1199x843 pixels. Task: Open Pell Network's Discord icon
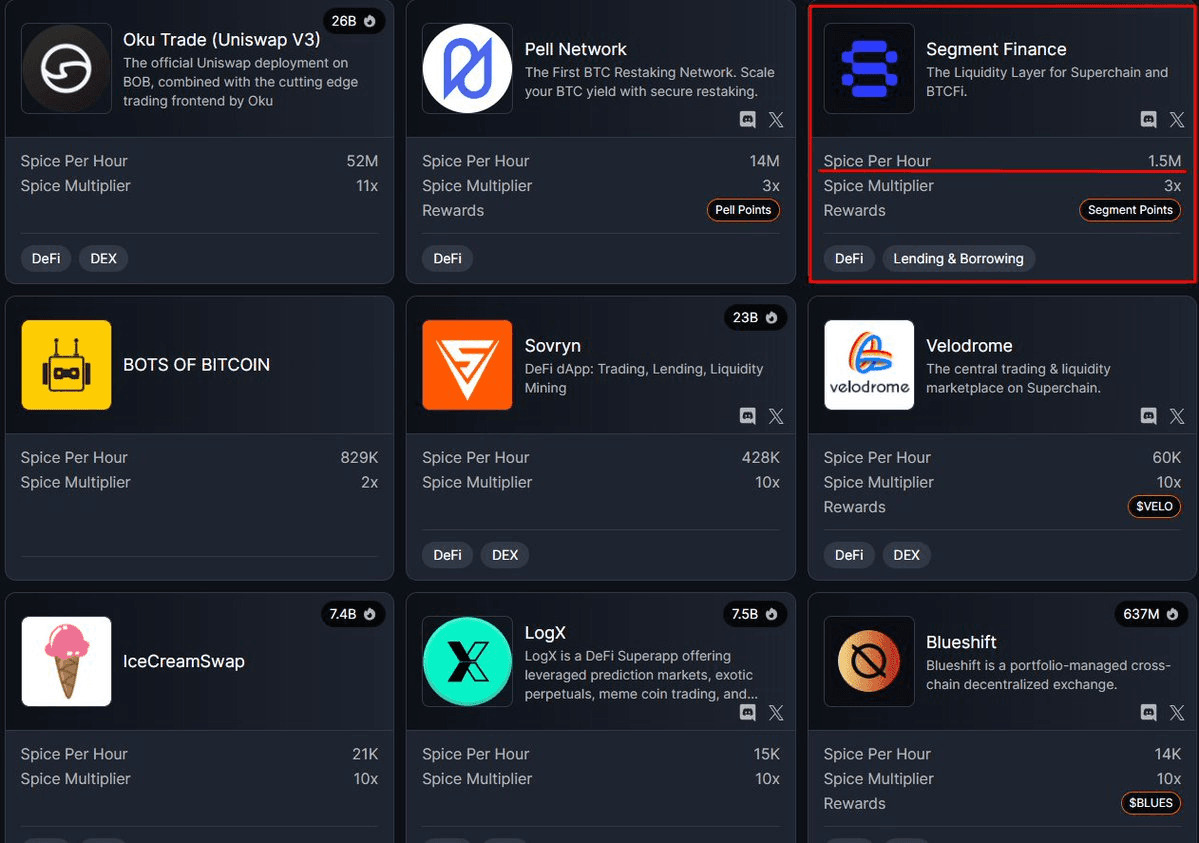coord(747,120)
